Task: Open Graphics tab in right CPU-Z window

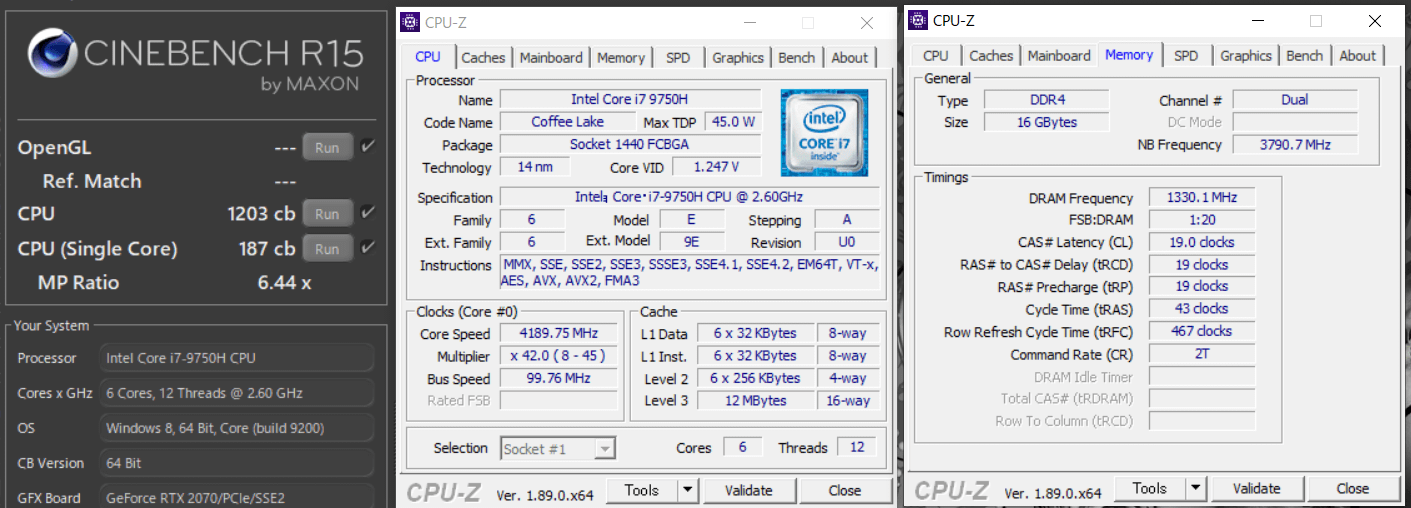Action: pos(1246,56)
